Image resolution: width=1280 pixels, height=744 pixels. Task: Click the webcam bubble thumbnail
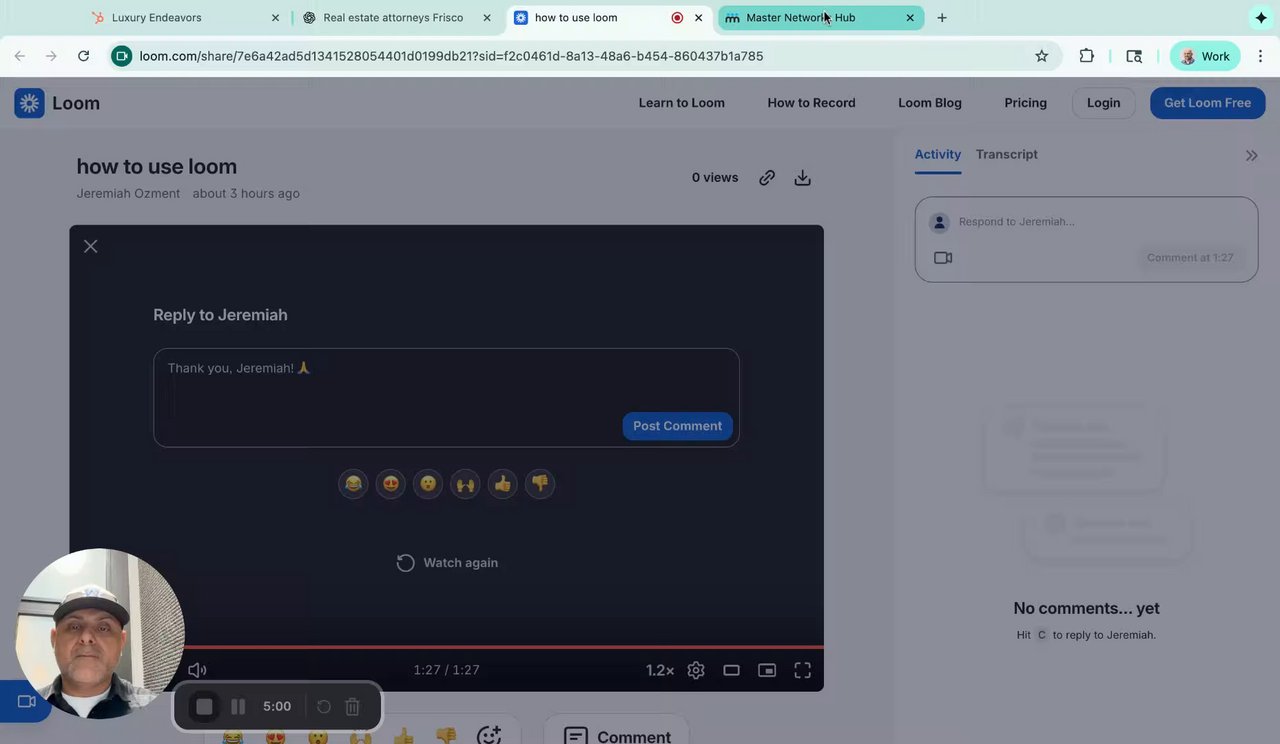click(99, 633)
